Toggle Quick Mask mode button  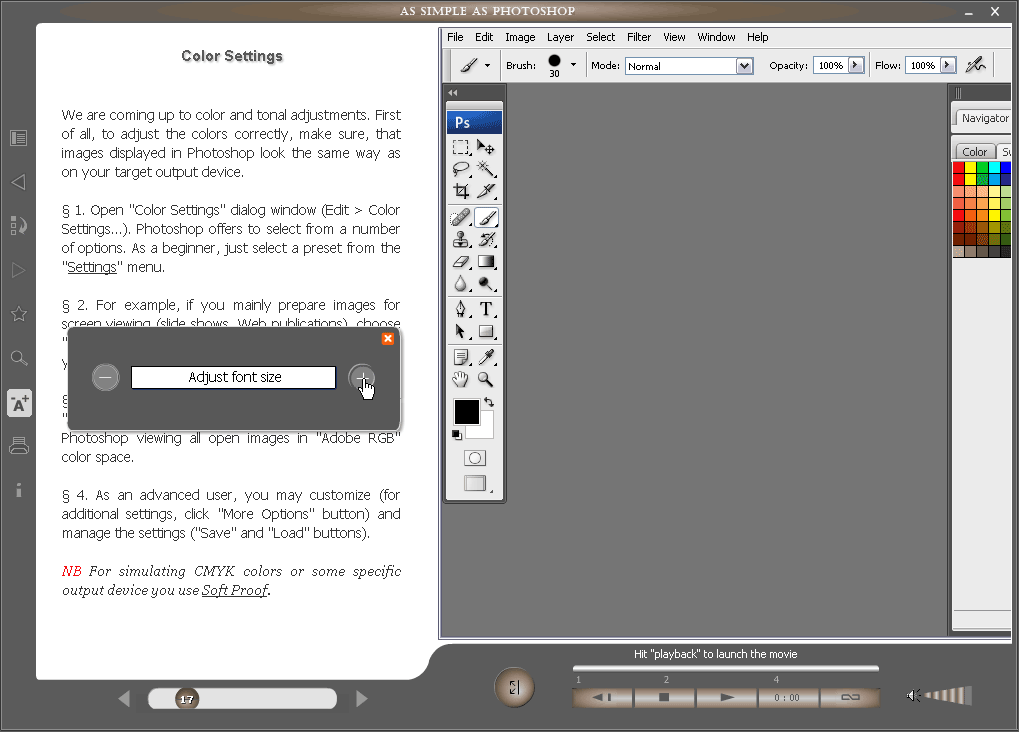click(475, 458)
